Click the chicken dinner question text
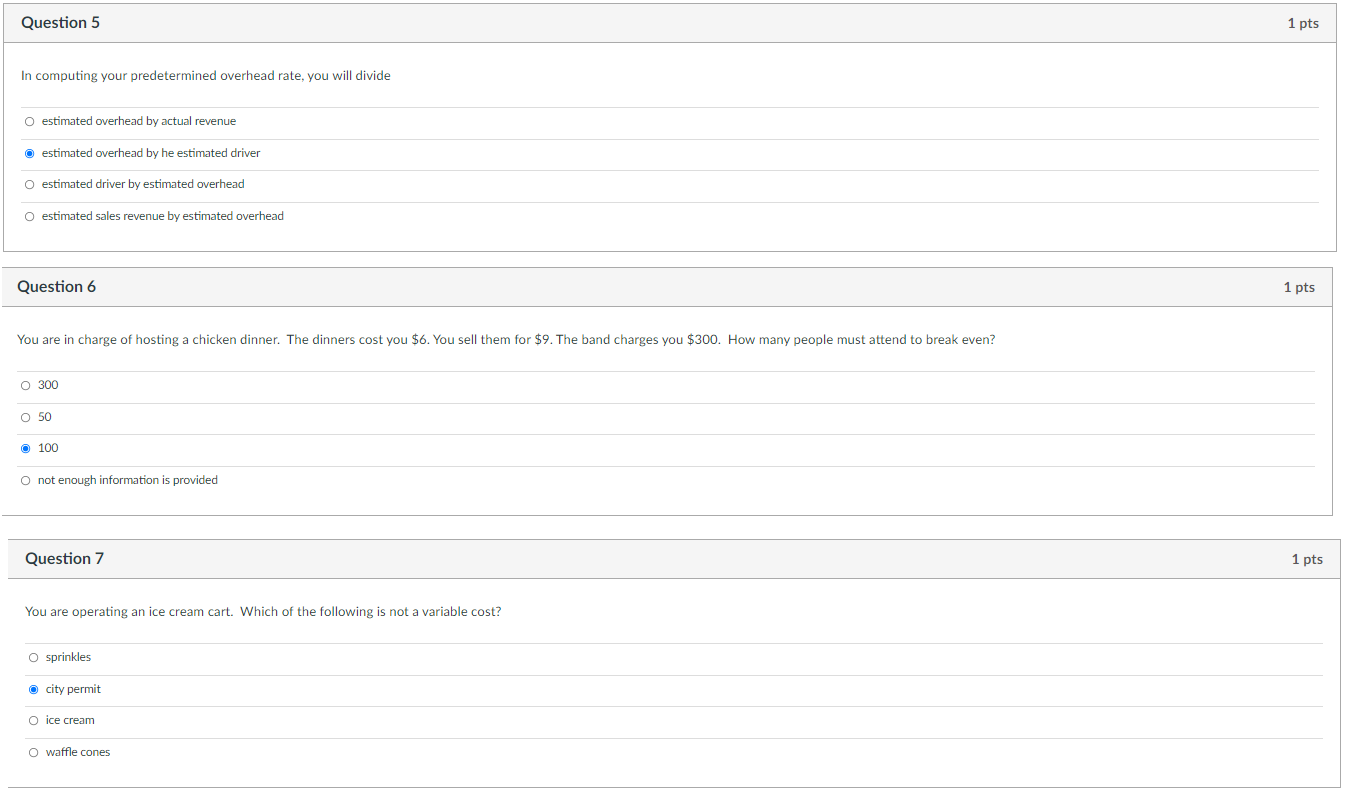The height and width of the screenshot is (790, 1350). pos(505,339)
